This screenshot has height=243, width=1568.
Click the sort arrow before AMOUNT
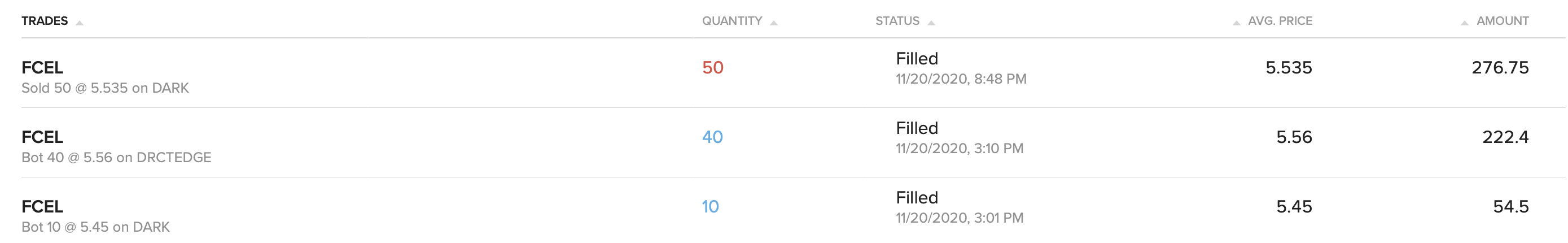[x=1465, y=23]
